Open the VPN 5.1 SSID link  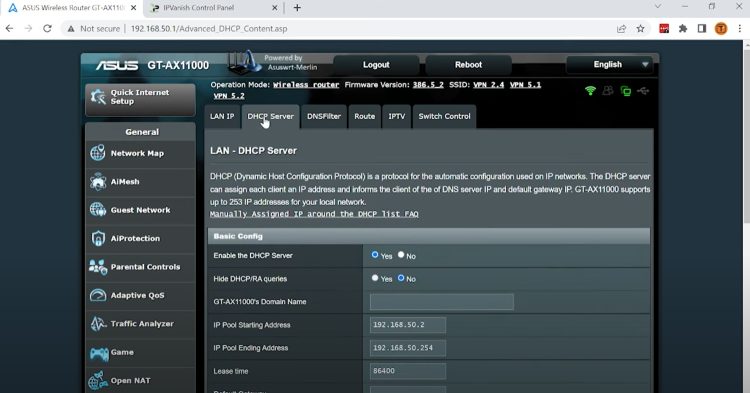525,85
